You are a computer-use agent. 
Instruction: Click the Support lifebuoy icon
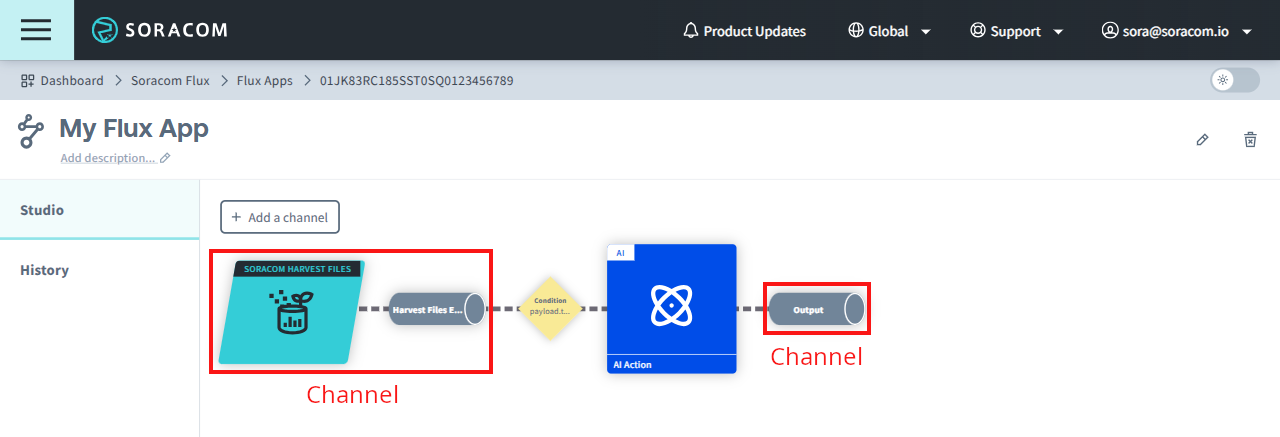[x=978, y=30]
